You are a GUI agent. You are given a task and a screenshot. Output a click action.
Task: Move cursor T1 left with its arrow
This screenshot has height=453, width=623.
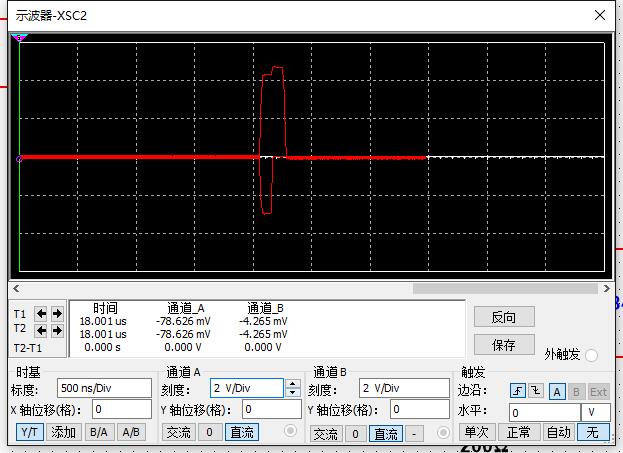click(x=41, y=314)
